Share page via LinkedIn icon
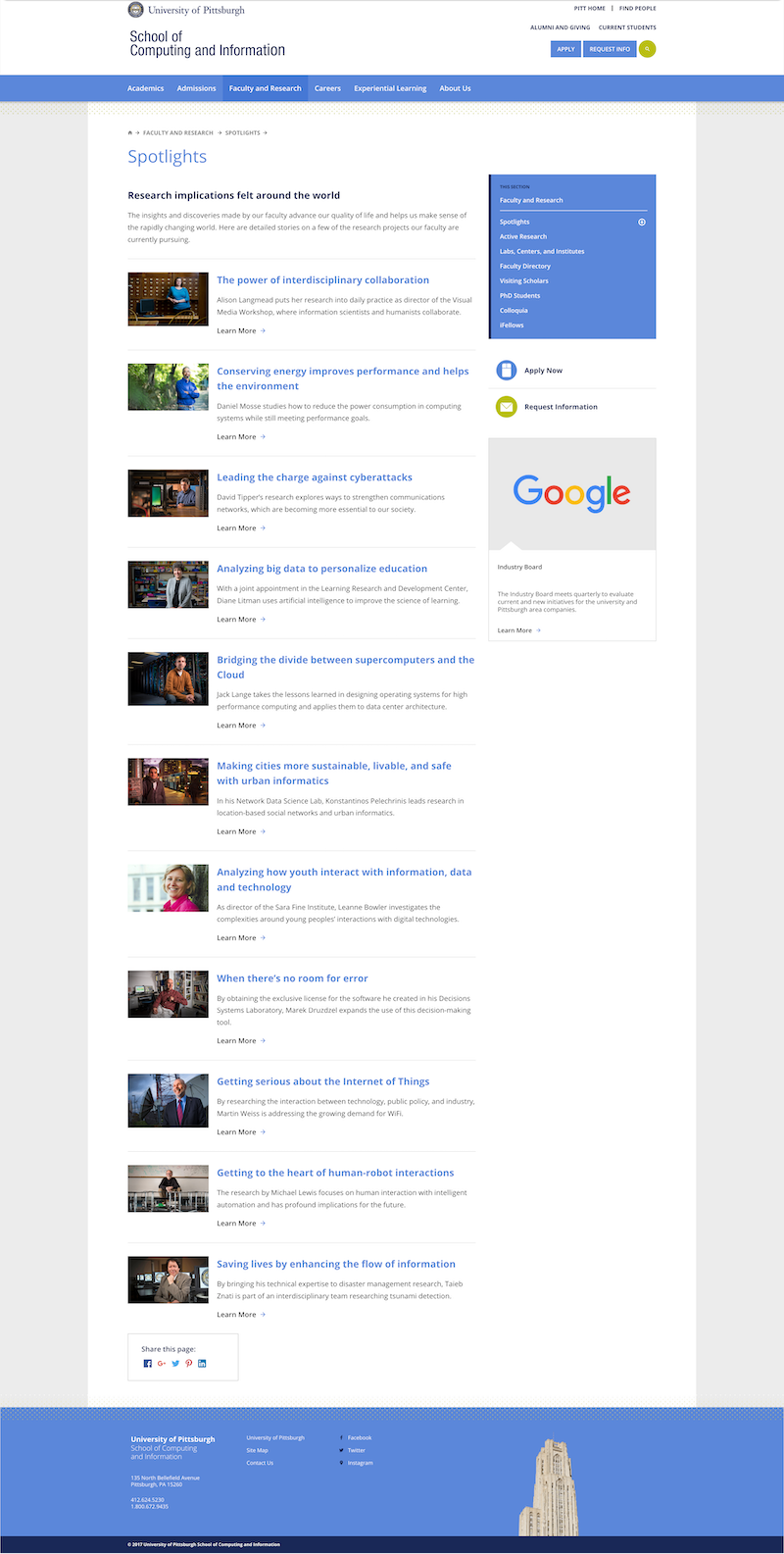The width and height of the screenshot is (784, 1554). tap(202, 1364)
